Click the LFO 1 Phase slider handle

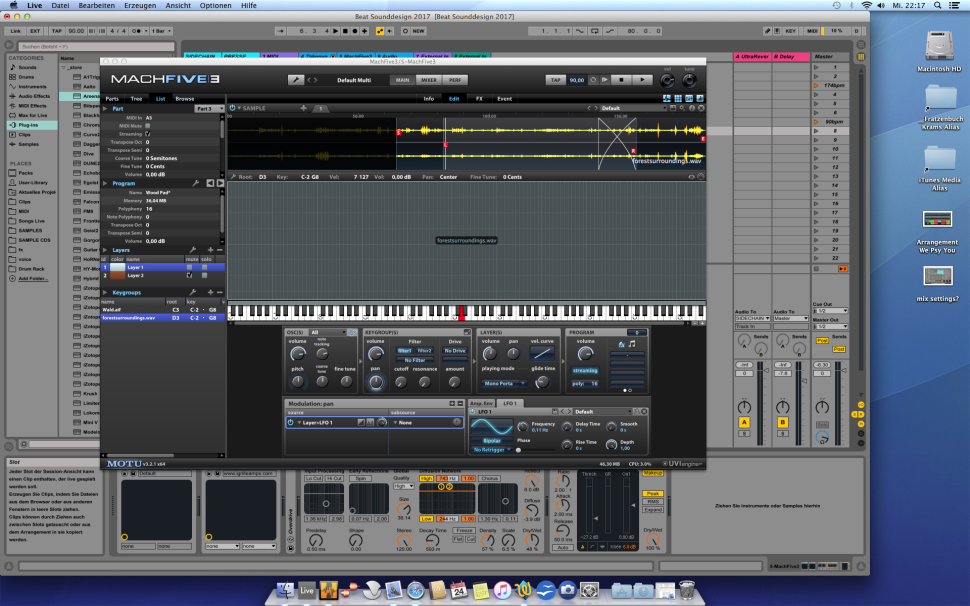point(518,450)
